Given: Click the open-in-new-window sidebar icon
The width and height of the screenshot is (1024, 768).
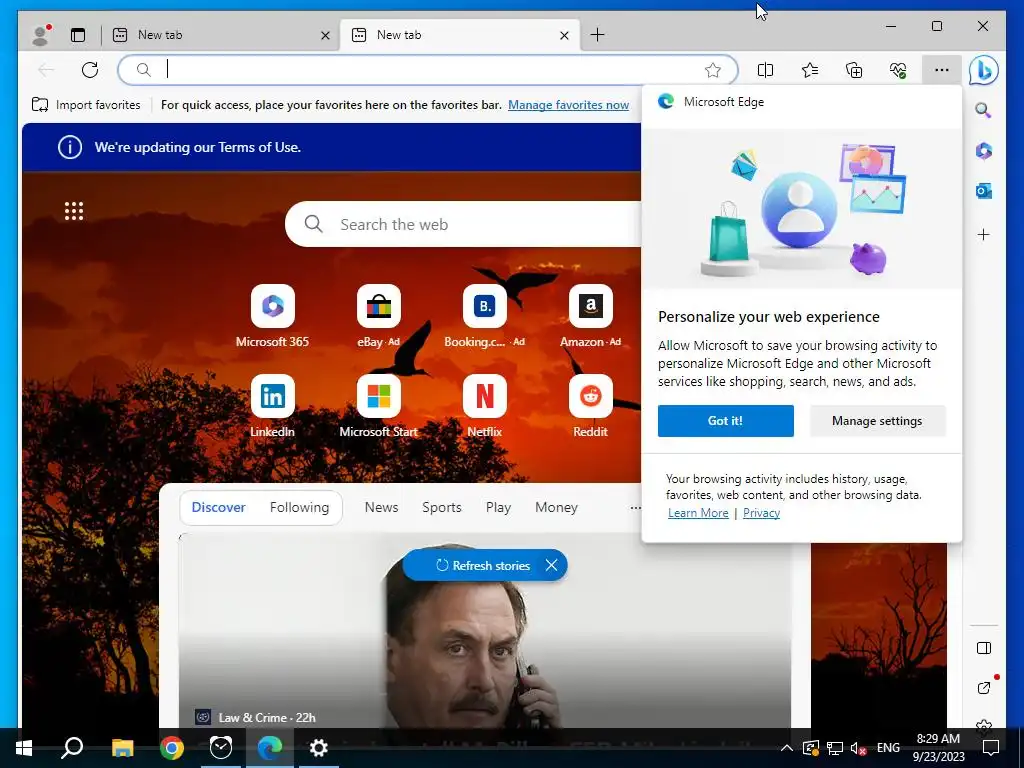Looking at the screenshot, I should coord(984,687).
